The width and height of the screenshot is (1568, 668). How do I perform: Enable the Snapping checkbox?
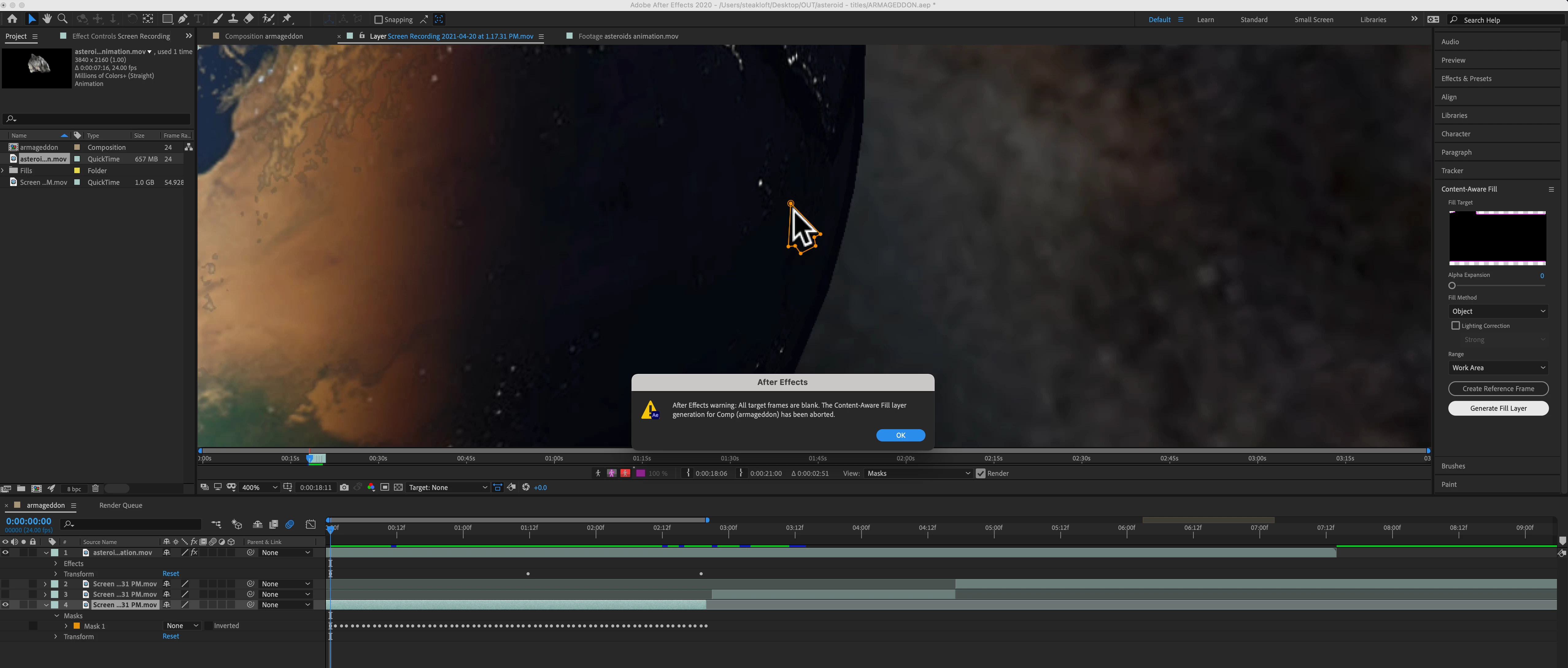(378, 19)
